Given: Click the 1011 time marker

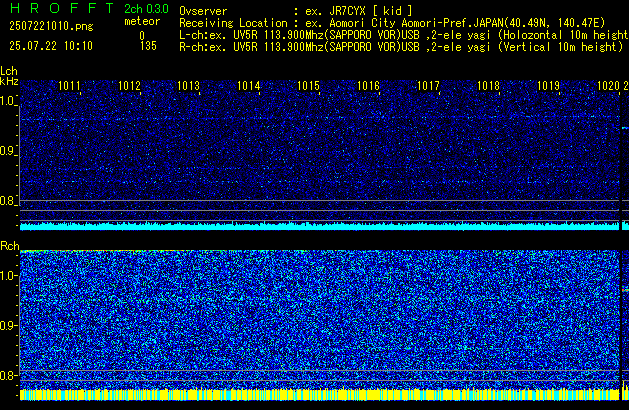Looking at the screenshot, I should 69,86.
